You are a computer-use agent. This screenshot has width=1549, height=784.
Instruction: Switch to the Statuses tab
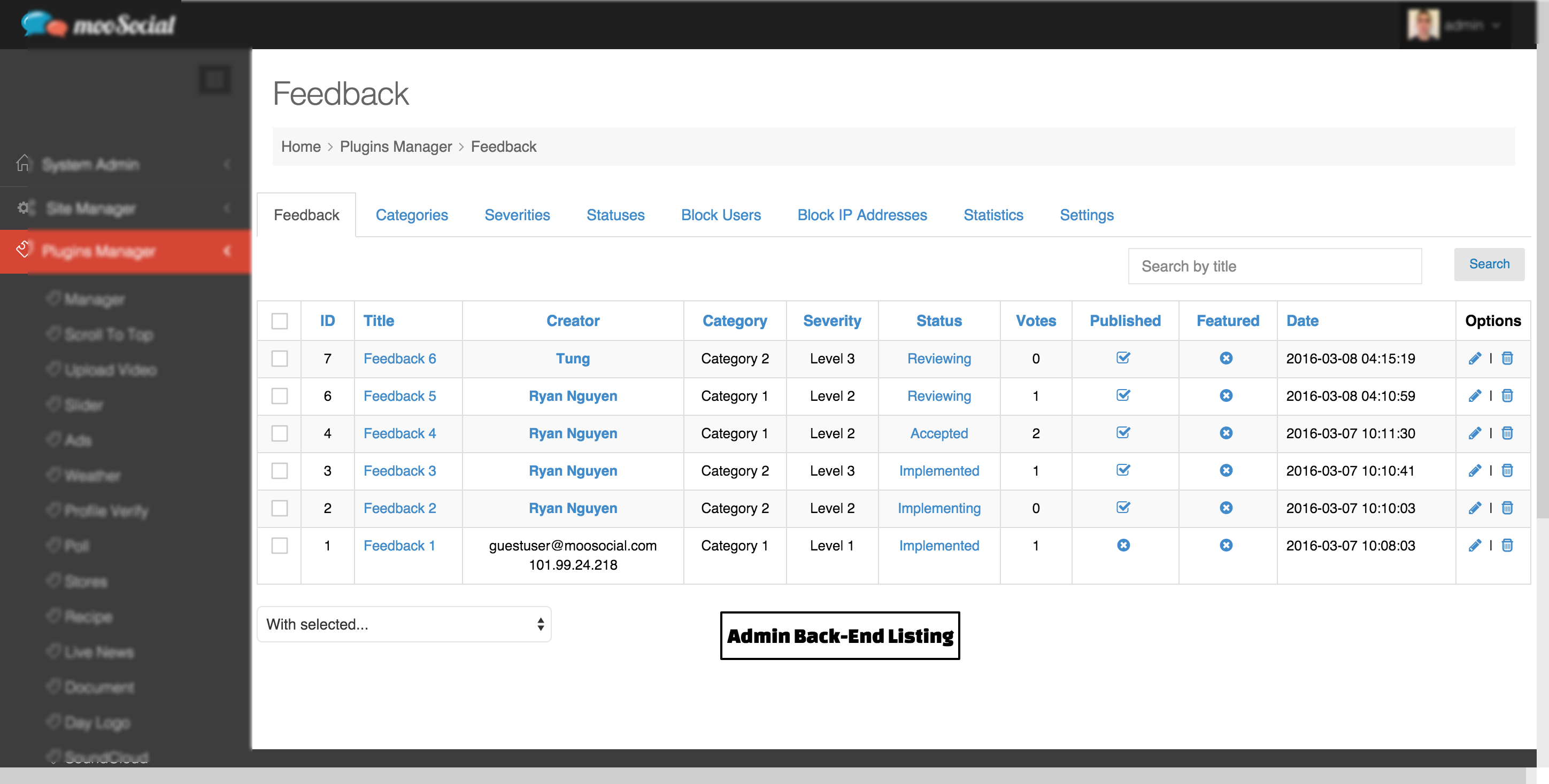615,215
